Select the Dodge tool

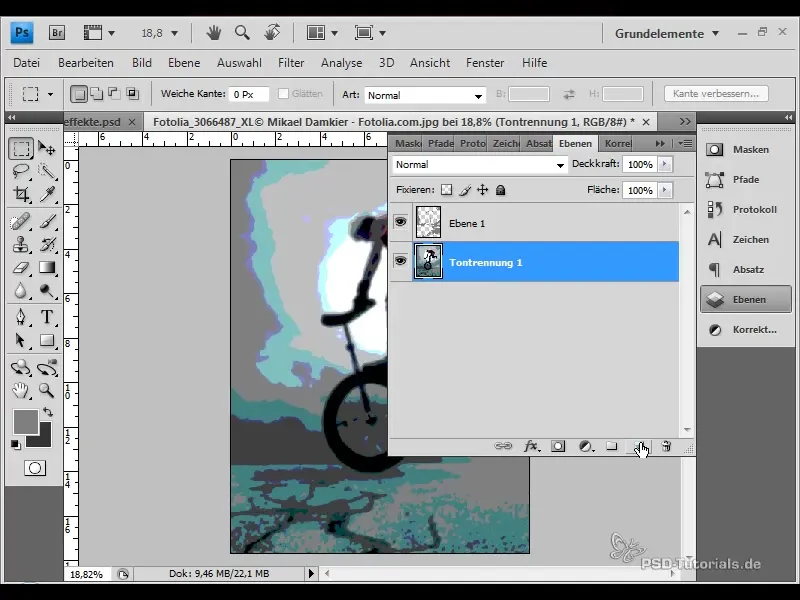47,290
